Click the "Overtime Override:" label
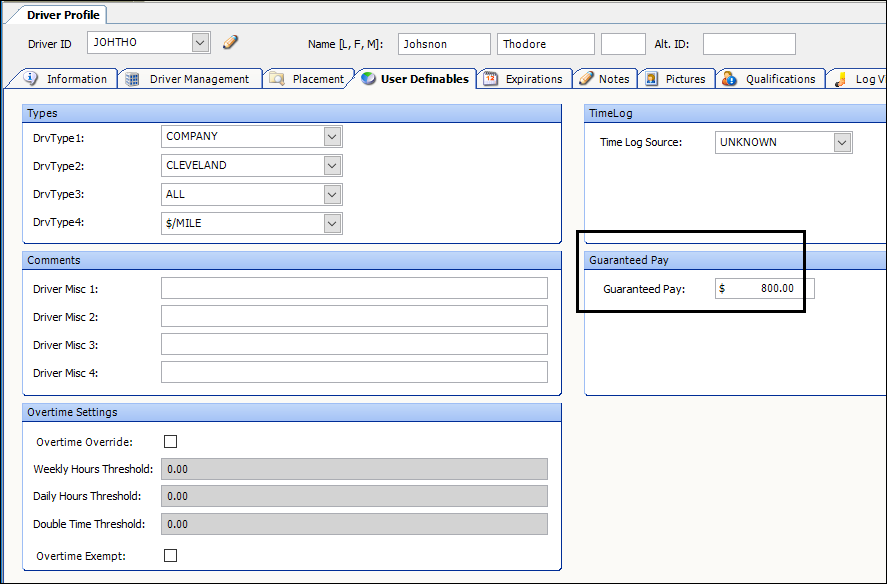Image resolution: width=887 pixels, height=584 pixels. coord(84,442)
